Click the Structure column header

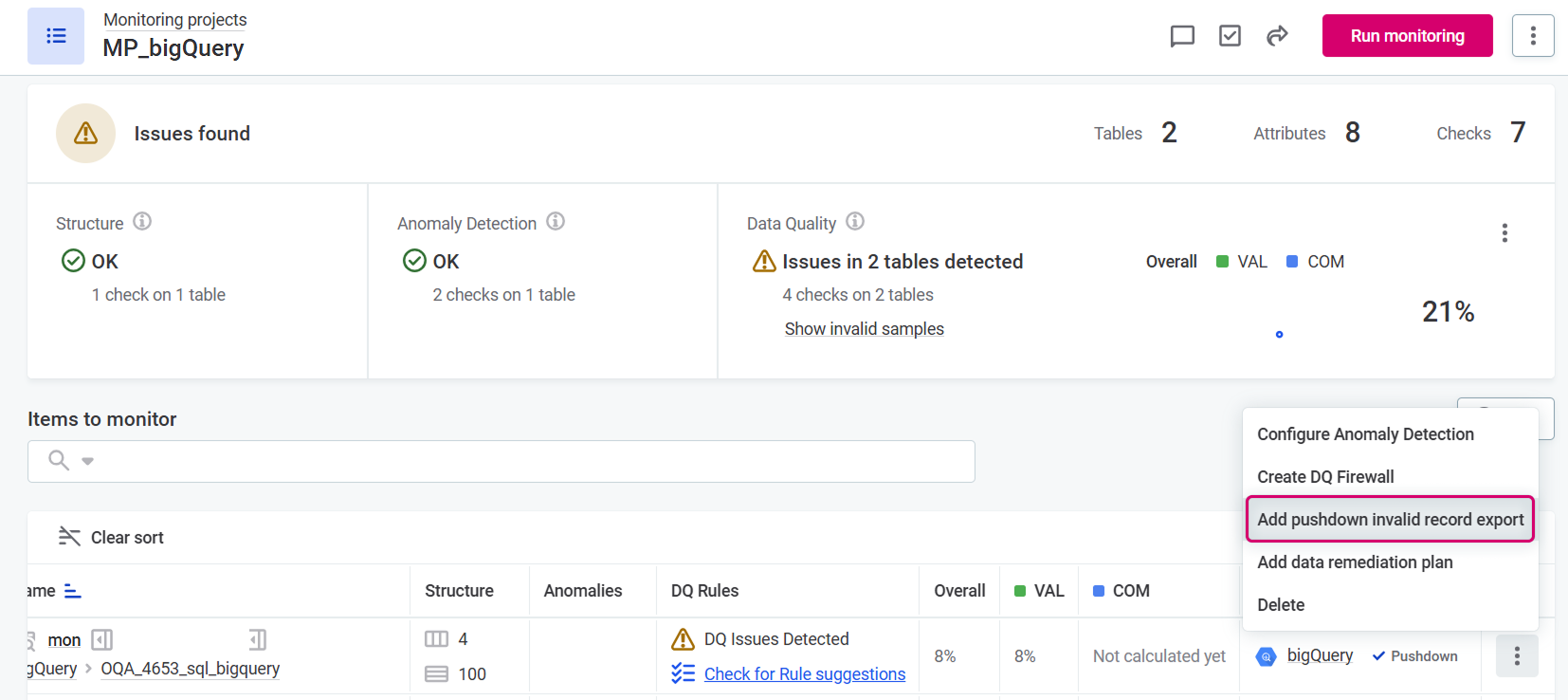(x=459, y=591)
